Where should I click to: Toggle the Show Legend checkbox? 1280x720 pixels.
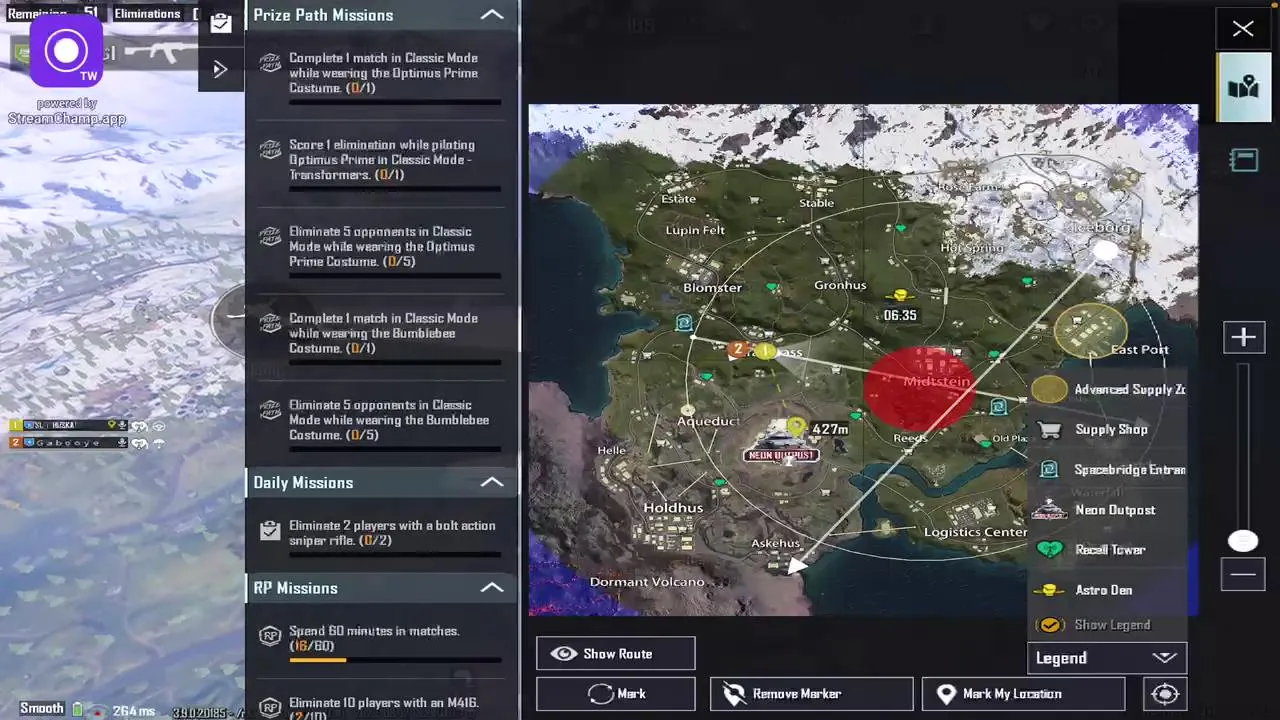click(1050, 625)
